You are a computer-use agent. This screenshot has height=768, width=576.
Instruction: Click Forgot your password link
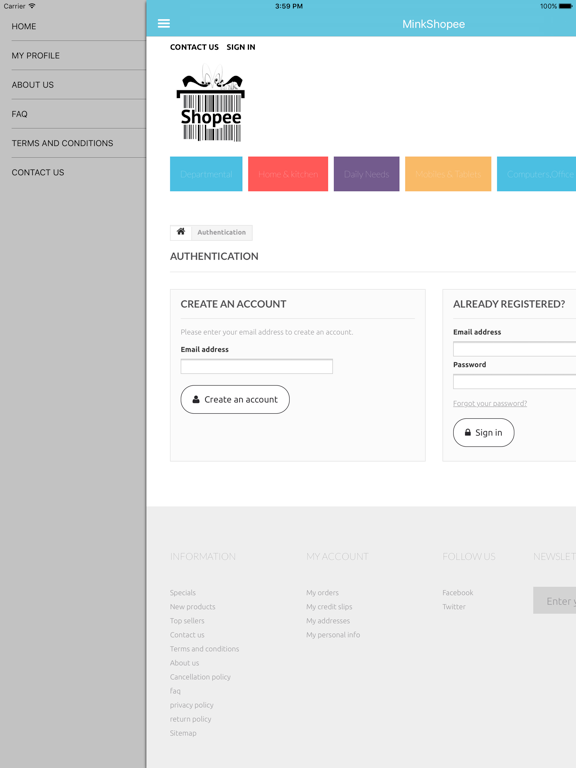coord(490,404)
